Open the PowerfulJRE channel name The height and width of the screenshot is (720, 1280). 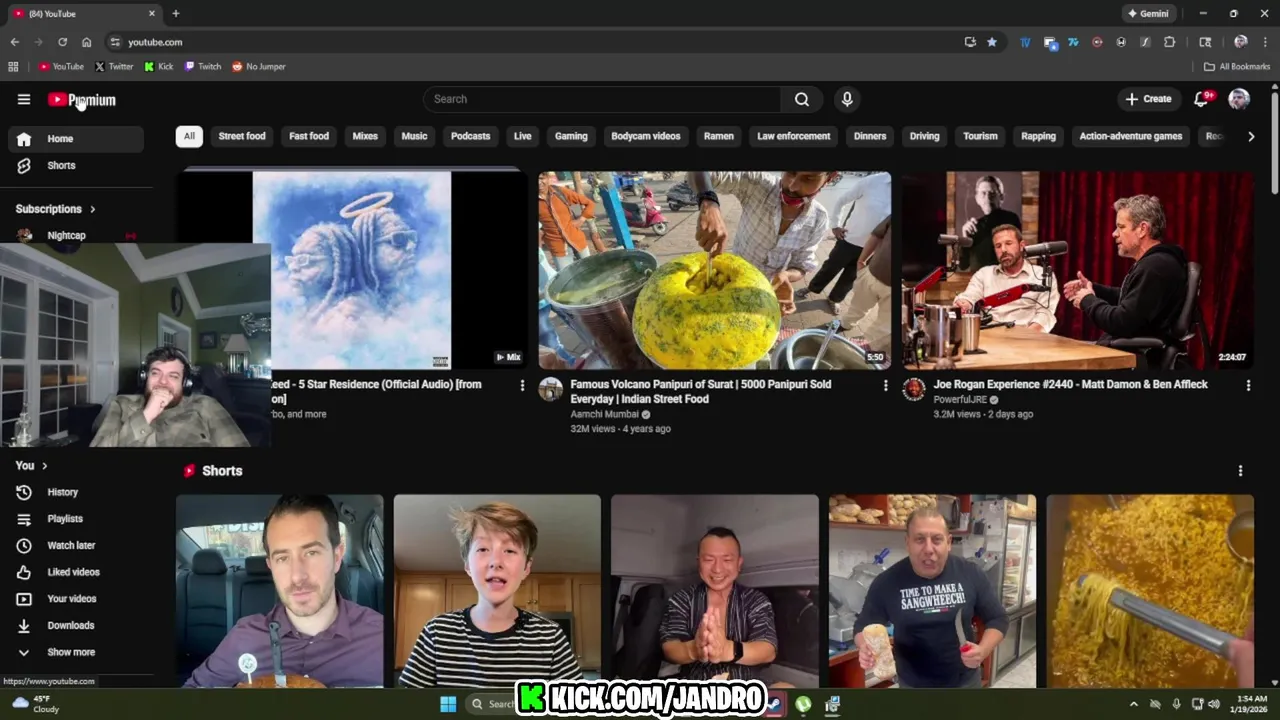[960, 399]
